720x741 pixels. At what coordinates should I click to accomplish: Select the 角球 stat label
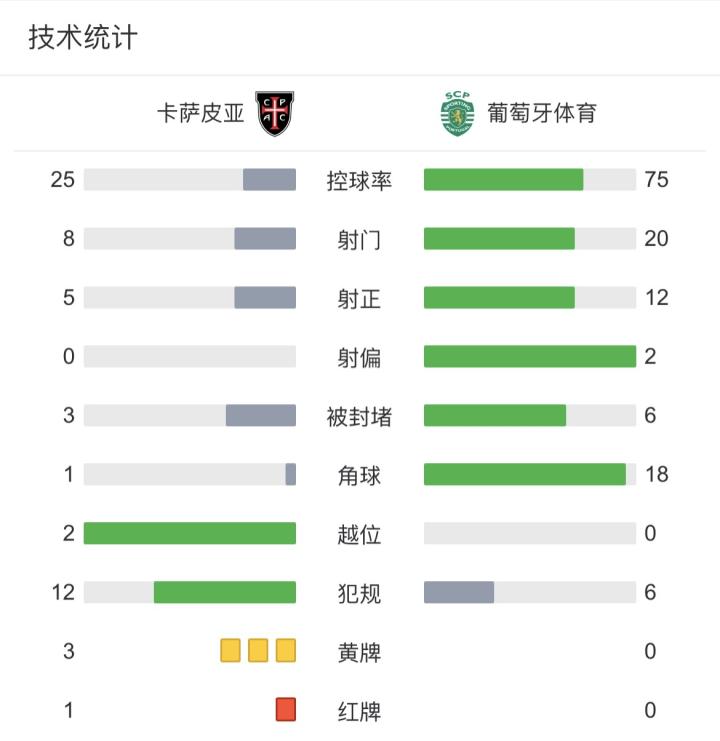pyautogui.click(x=359, y=476)
